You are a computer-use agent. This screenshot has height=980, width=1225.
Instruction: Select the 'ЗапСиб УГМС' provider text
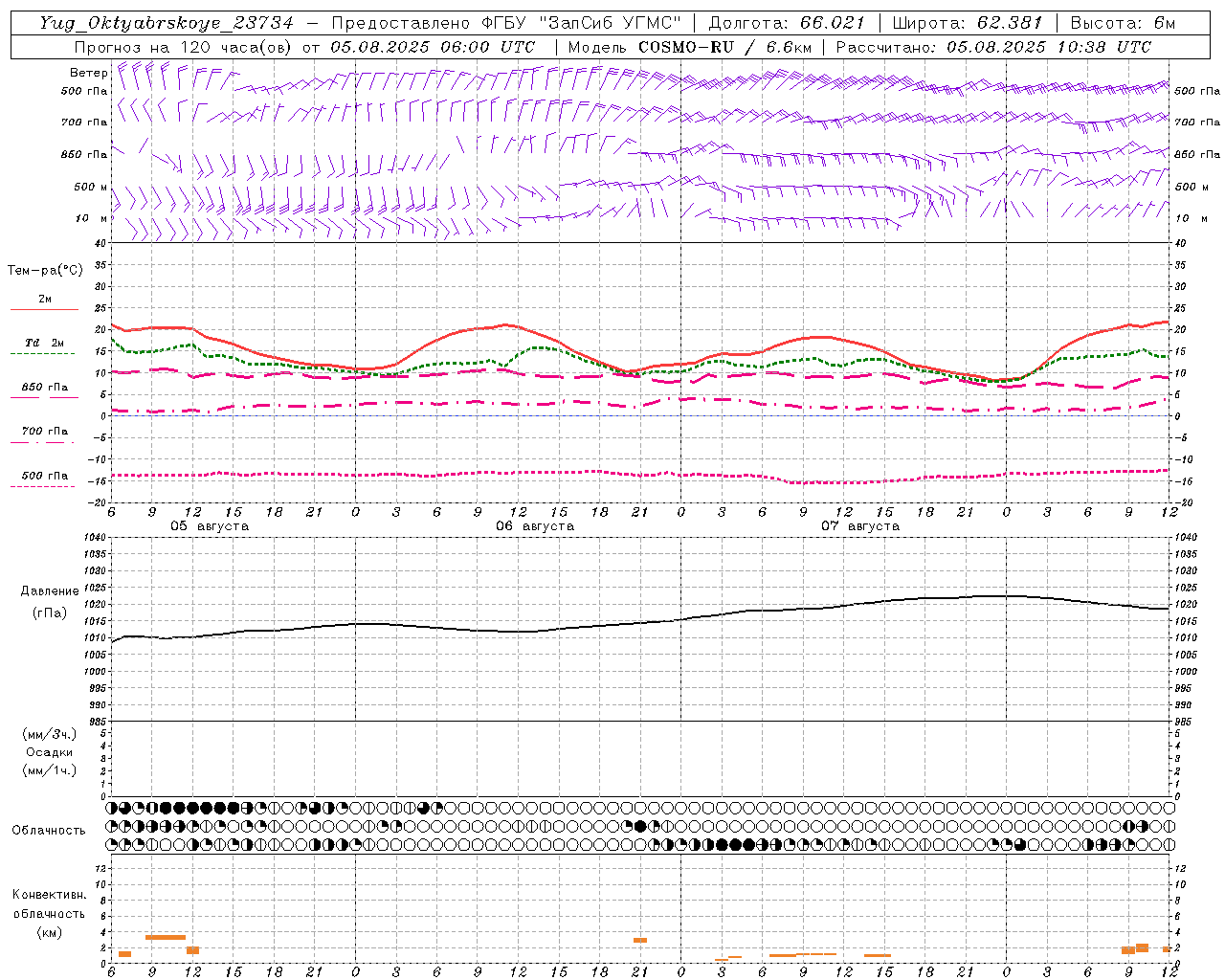[611, 23]
